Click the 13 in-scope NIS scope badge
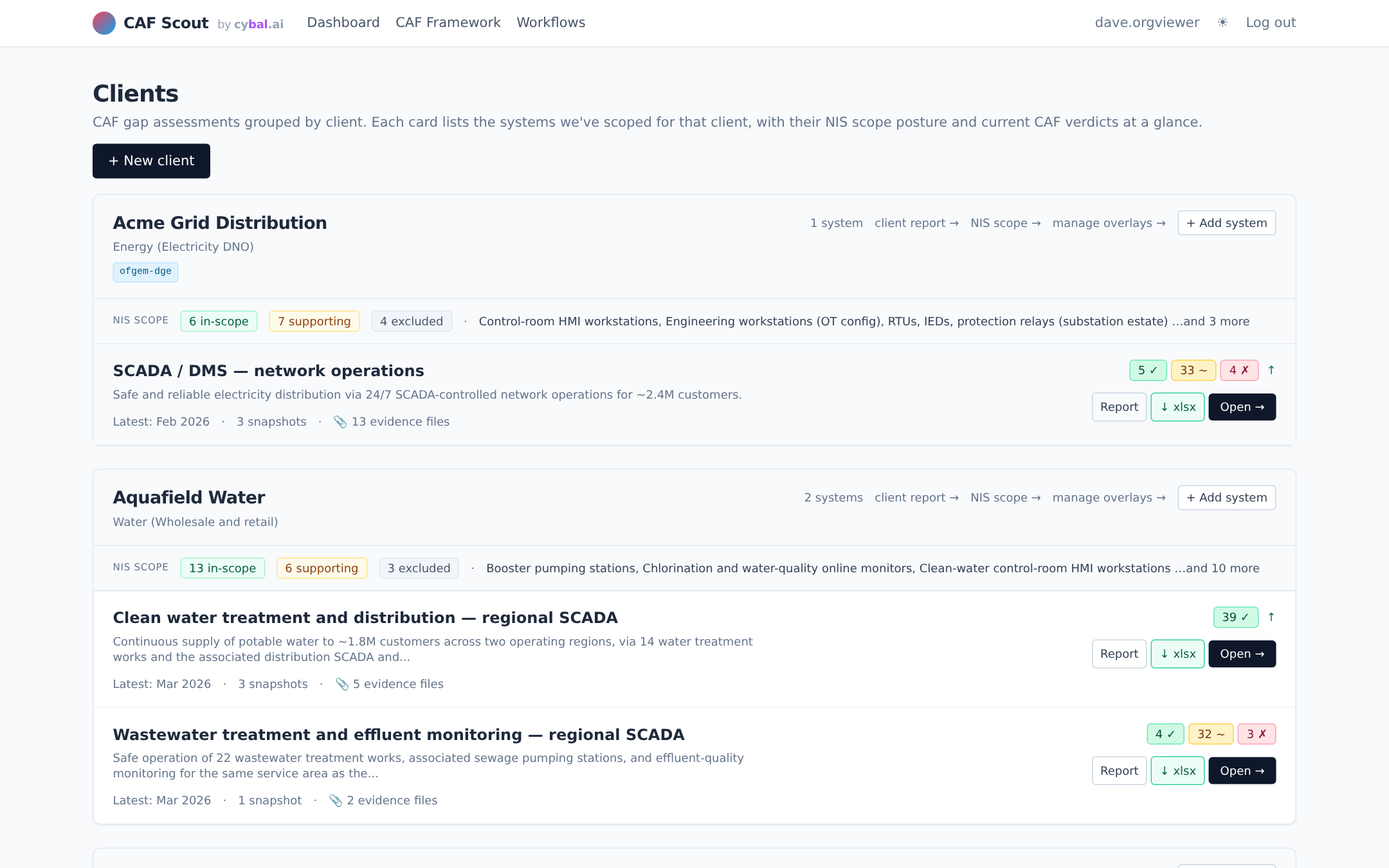This screenshot has height=868, width=1389. pyautogui.click(x=222, y=568)
